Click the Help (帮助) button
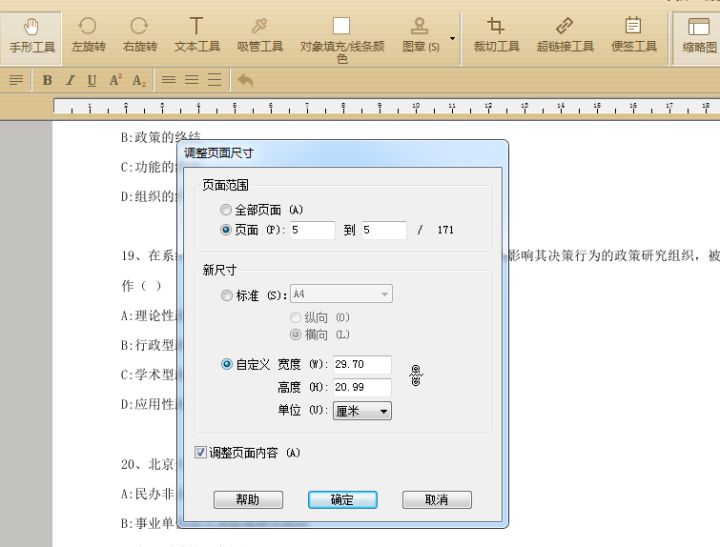Screen dimensions: 720x547 tap(248, 500)
